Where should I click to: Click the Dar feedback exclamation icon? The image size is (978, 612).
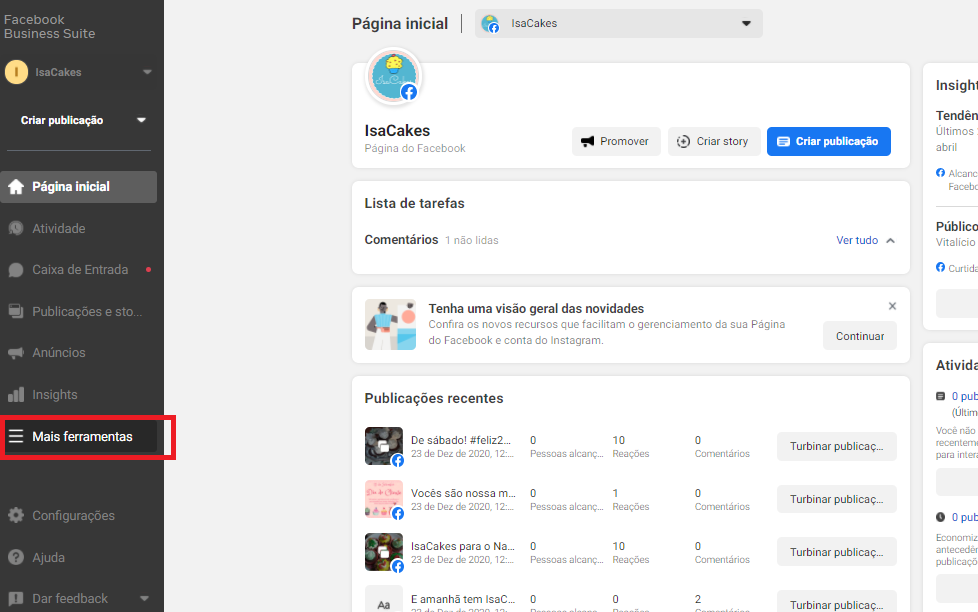[x=16, y=599]
